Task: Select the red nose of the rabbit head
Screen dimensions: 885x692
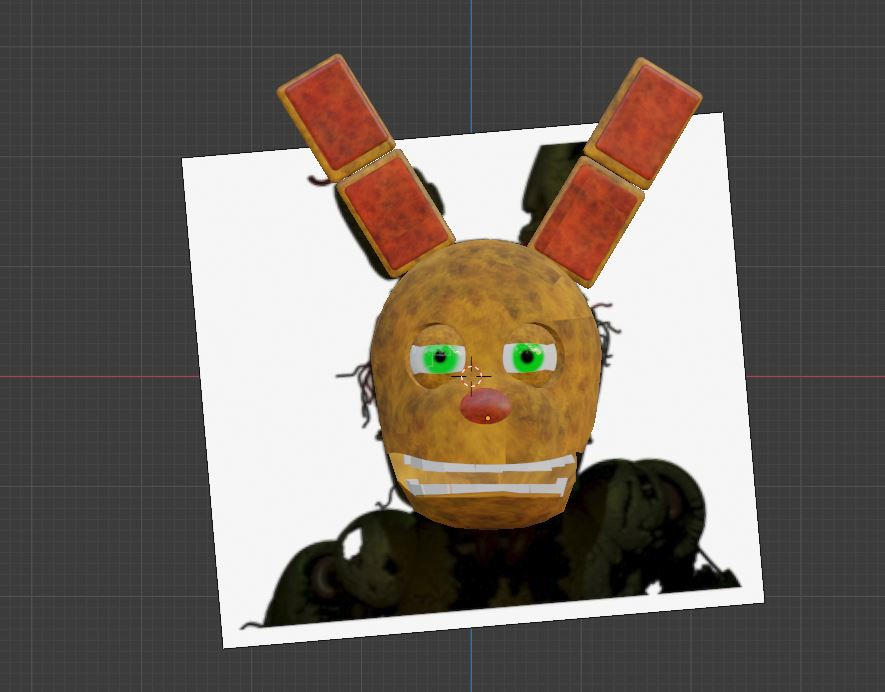Action: (485, 406)
